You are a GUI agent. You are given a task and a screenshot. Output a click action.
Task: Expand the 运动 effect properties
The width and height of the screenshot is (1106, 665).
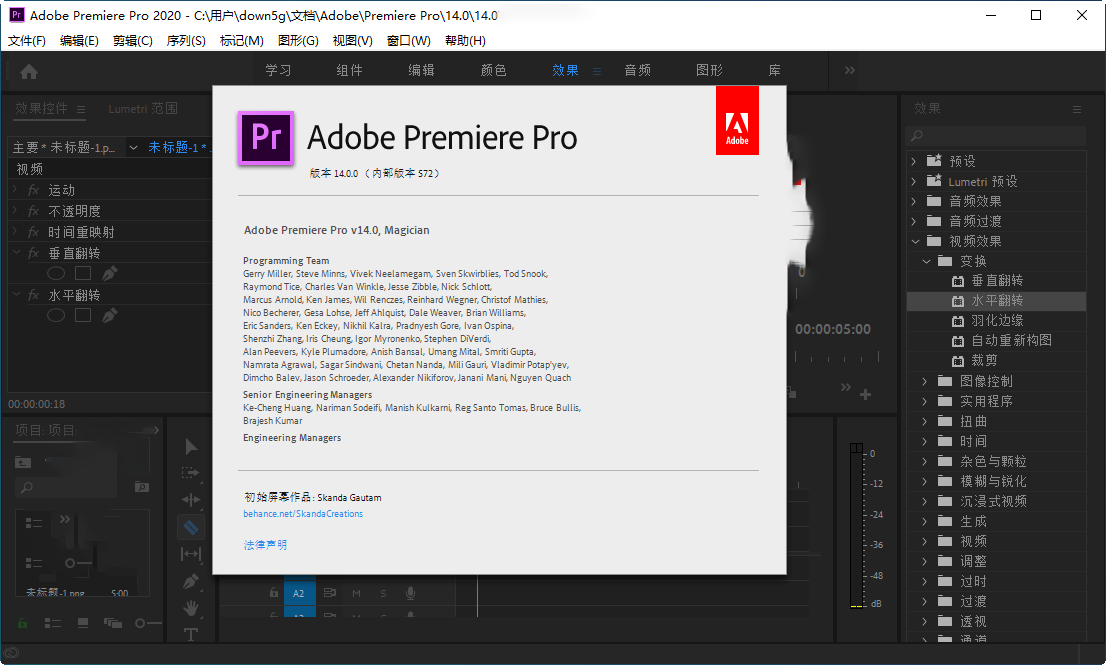15,190
